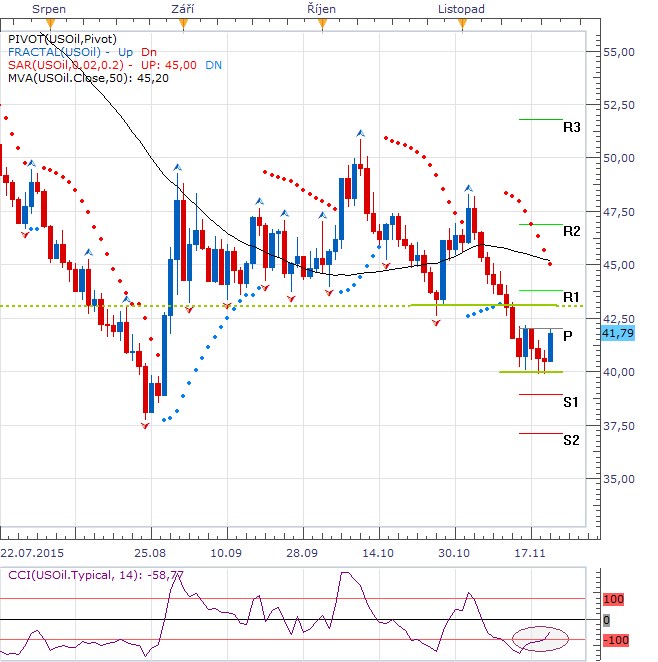Image resolution: width=658 pixels, height=662 pixels.
Task: Click the R3 pivot resistance label
Action: (x=571, y=127)
